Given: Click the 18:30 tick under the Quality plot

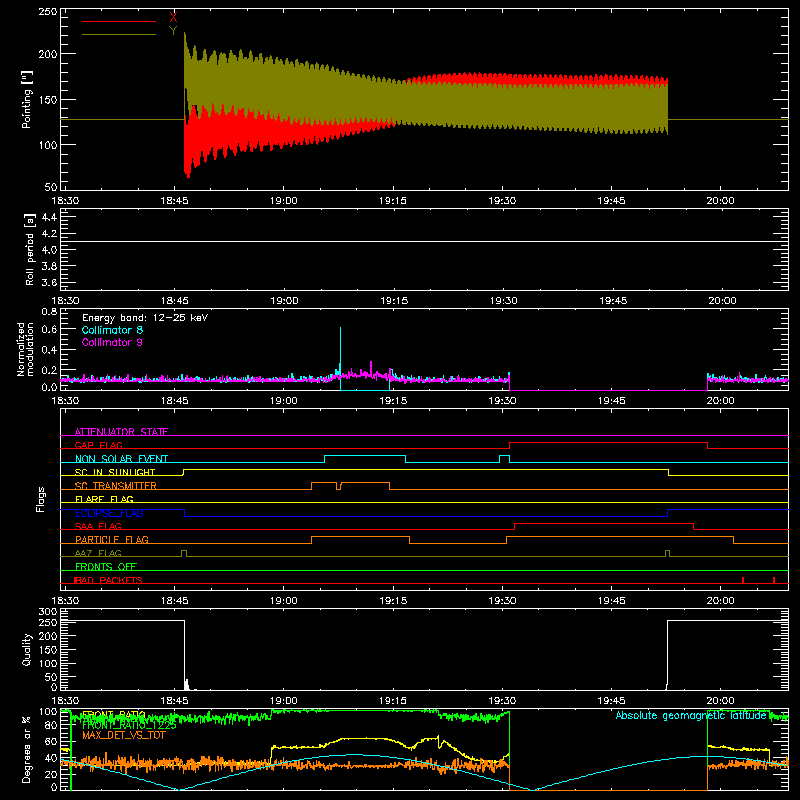Looking at the screenshot, I should coord(65,701).
